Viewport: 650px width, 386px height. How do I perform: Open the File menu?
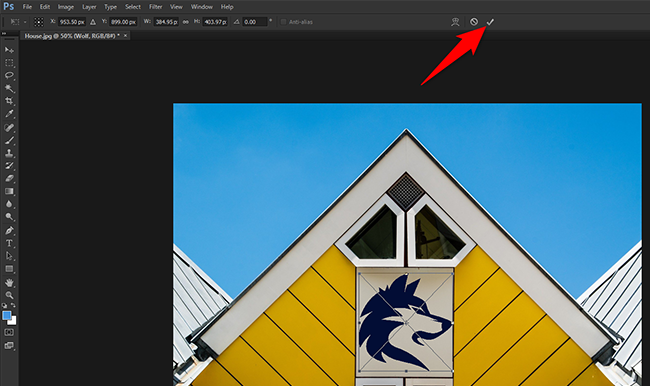(27, 7)
